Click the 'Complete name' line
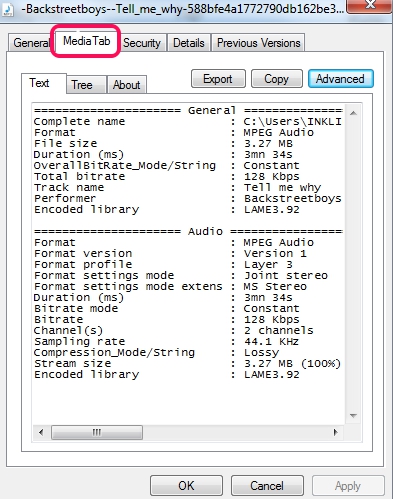 [188, 121]
